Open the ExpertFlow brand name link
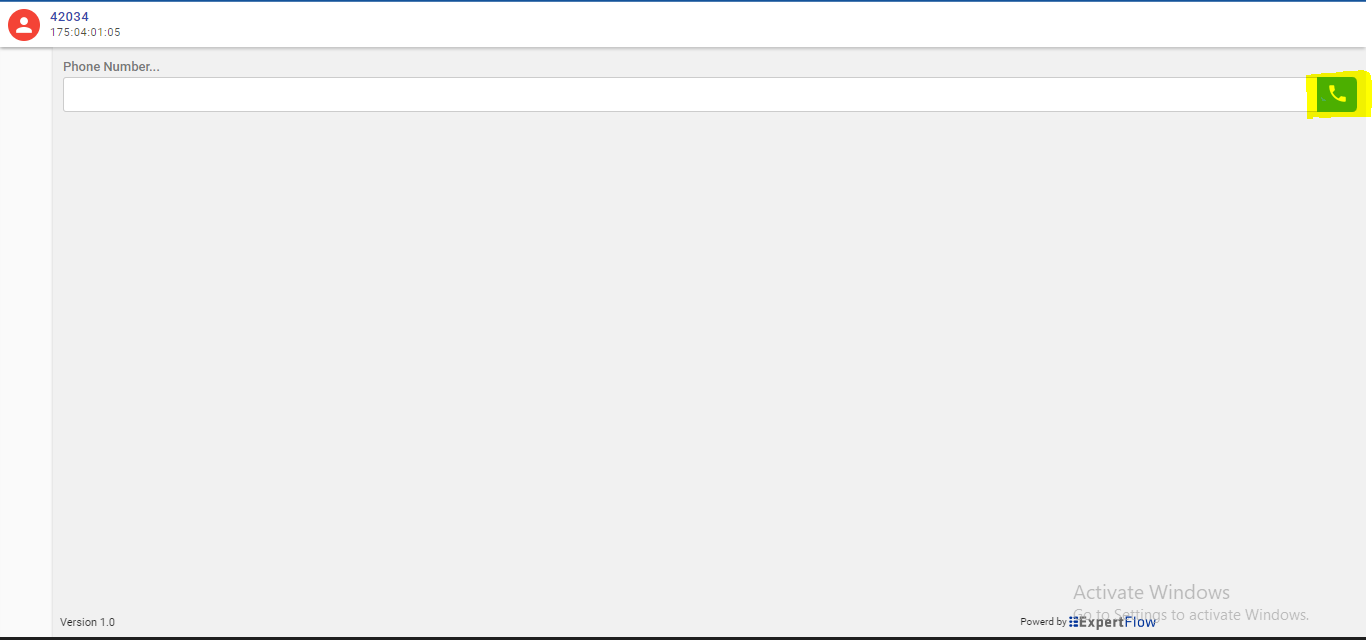Viewport: 1372px width, 640px height. click(x=1117, y=622)
